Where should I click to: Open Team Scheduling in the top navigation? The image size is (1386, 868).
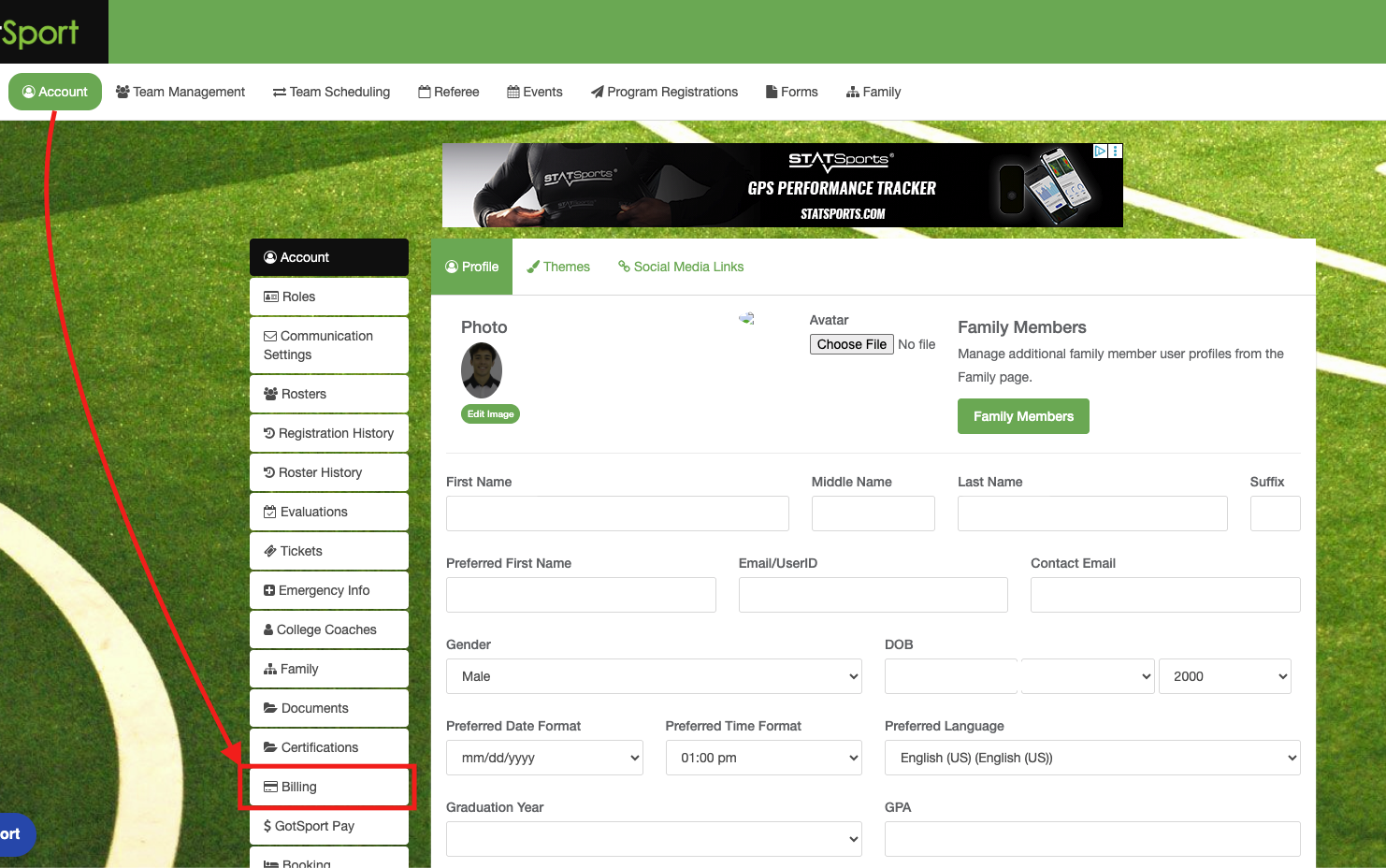coord(331,92)
